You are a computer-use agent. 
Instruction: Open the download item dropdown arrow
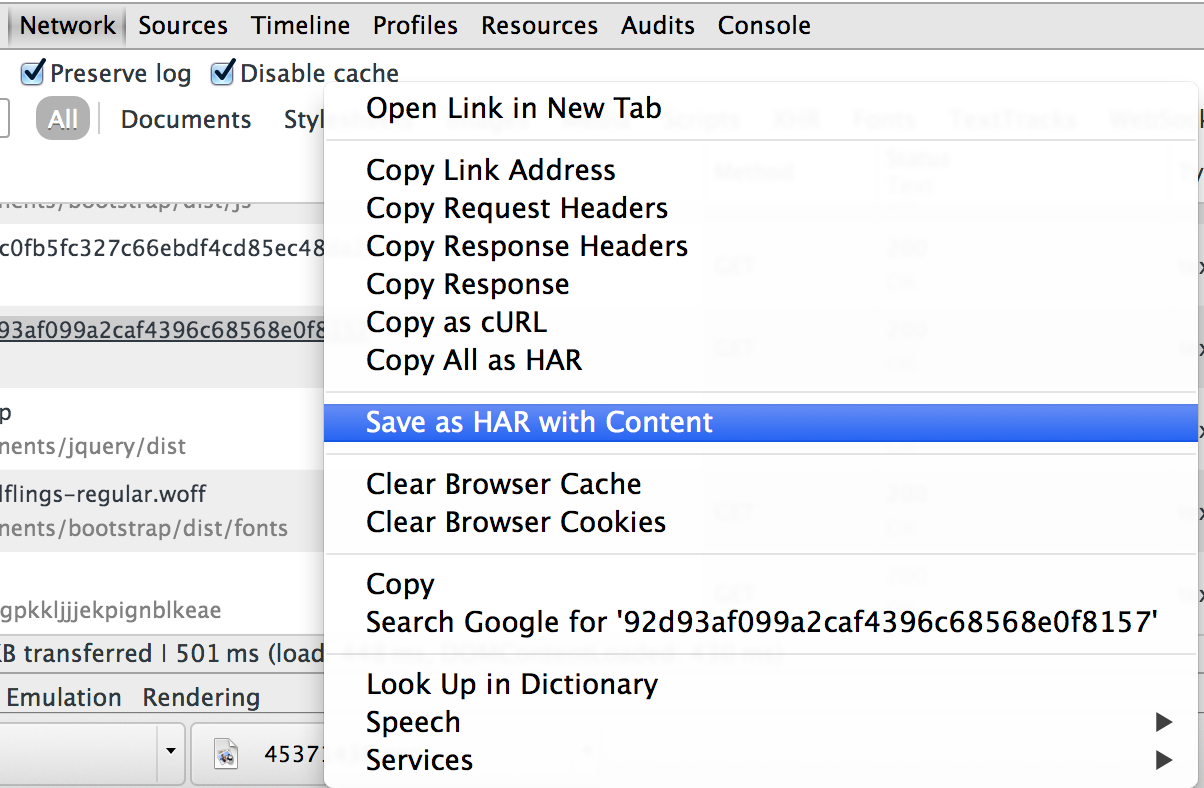(x=171, y=751)
